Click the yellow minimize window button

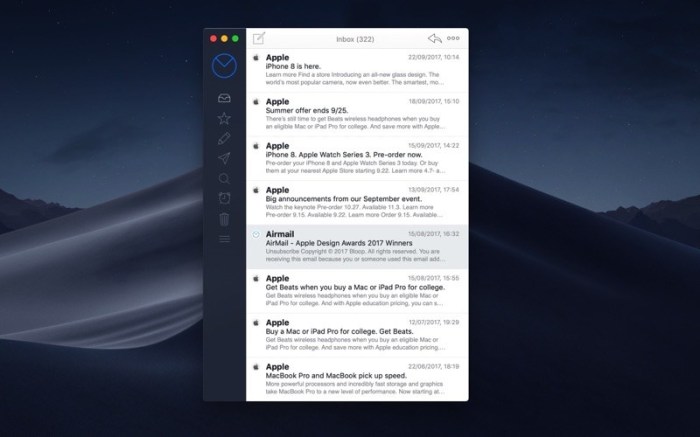point(224,39)
